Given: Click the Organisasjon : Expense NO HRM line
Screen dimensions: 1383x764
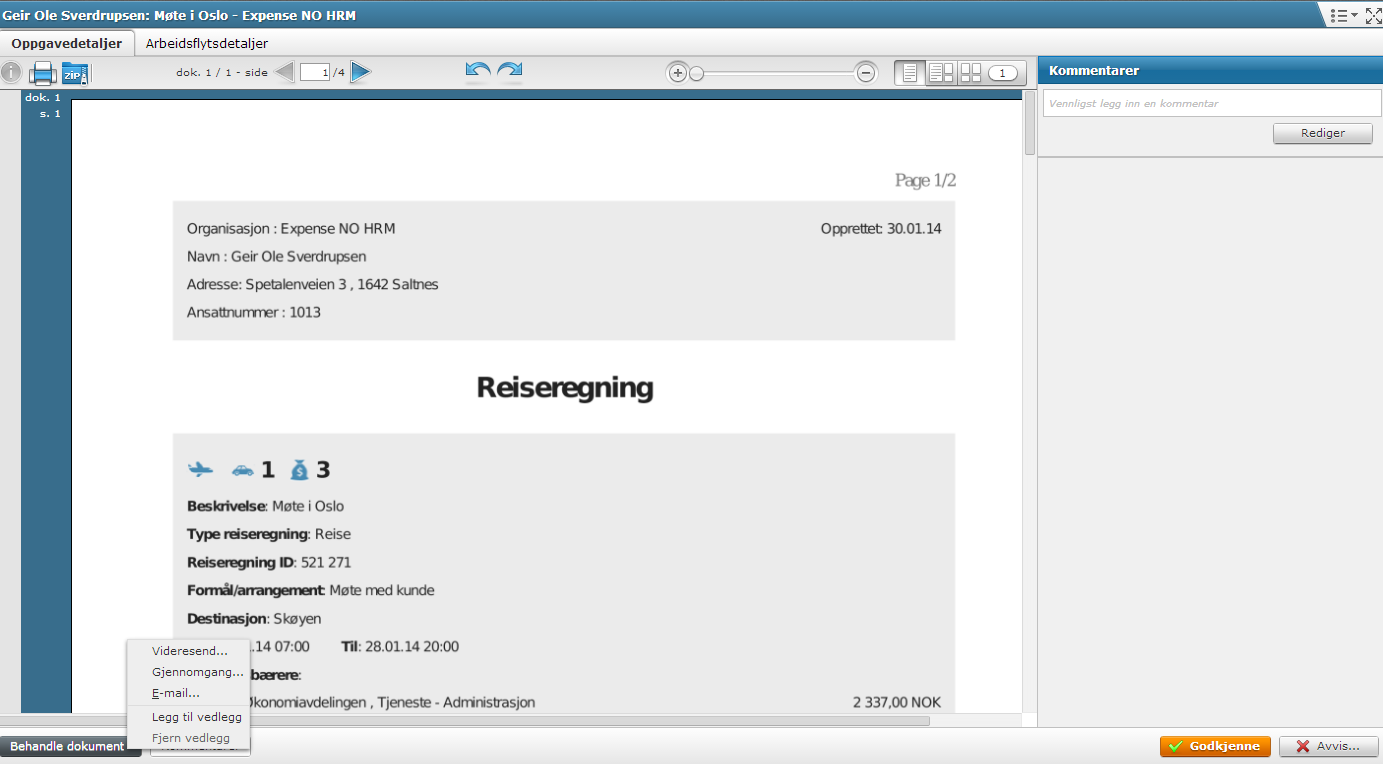Looking at the screenshot, I should pyautogui.click(x=291, y=229).
